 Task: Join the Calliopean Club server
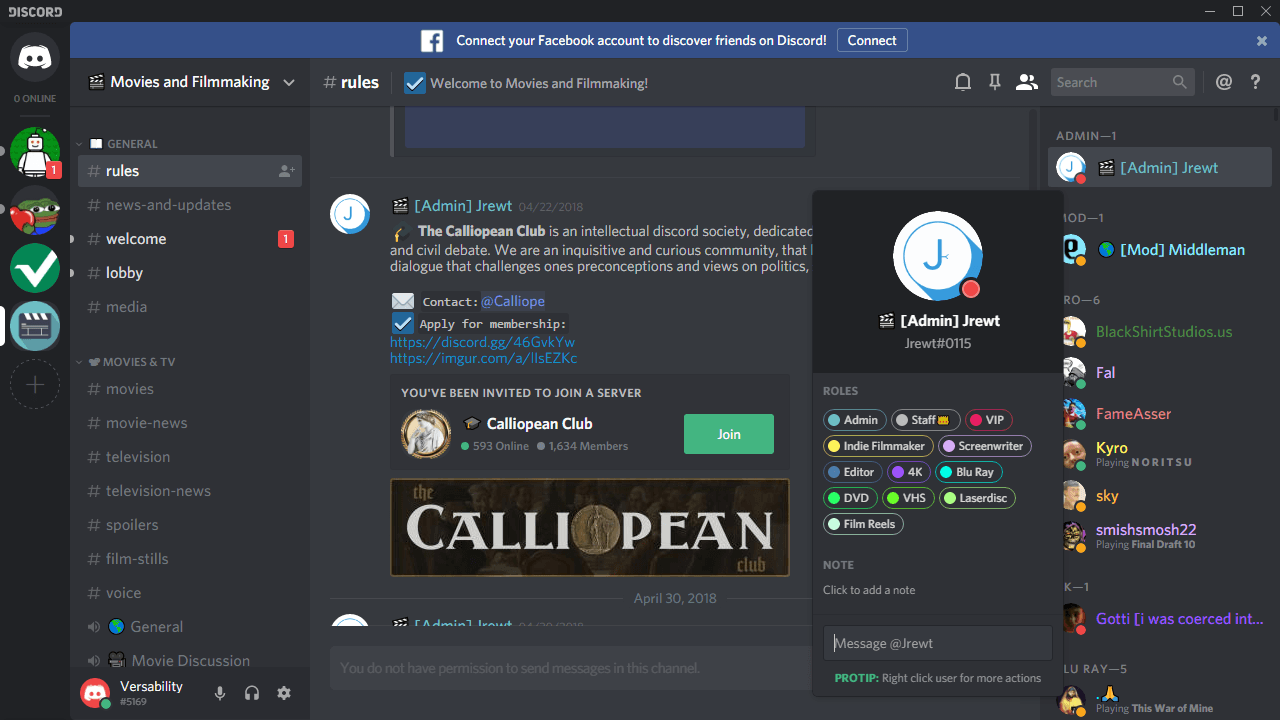click(728, 433)
